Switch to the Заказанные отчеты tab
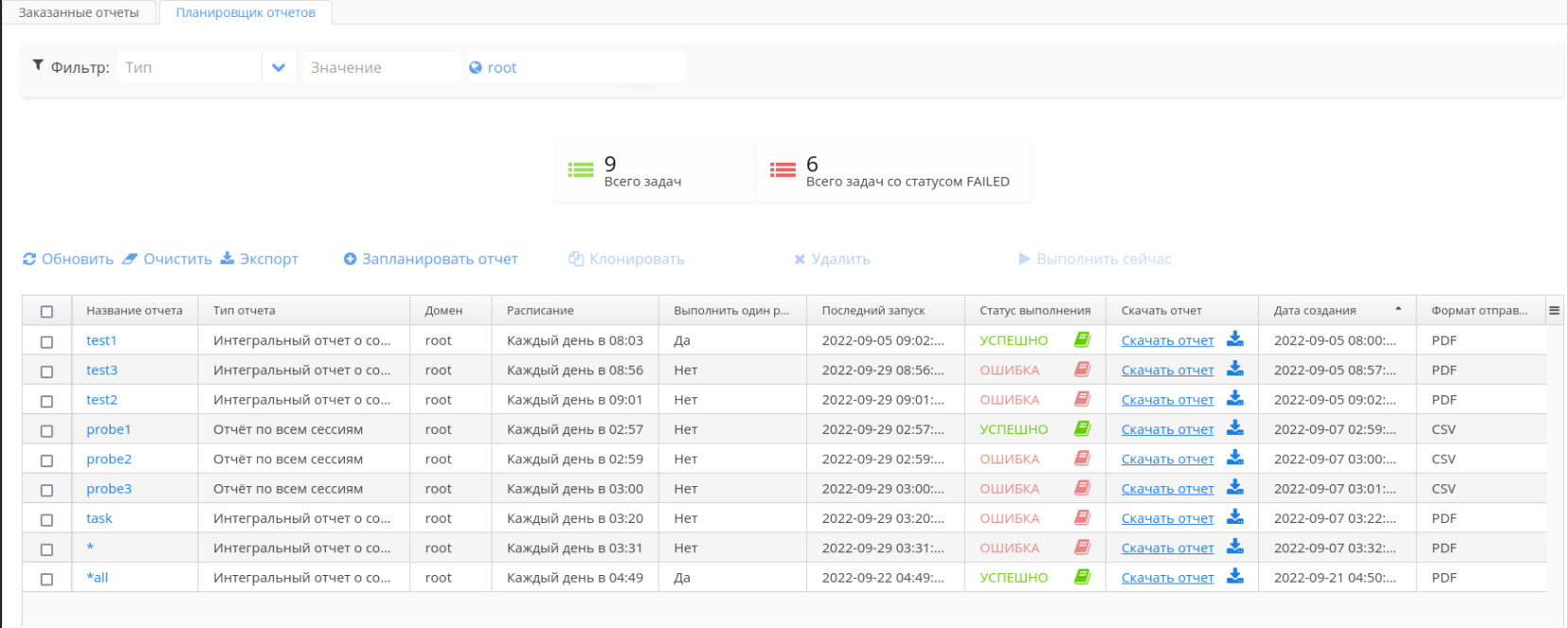1568x628 pixels. [x=78, y=13]
